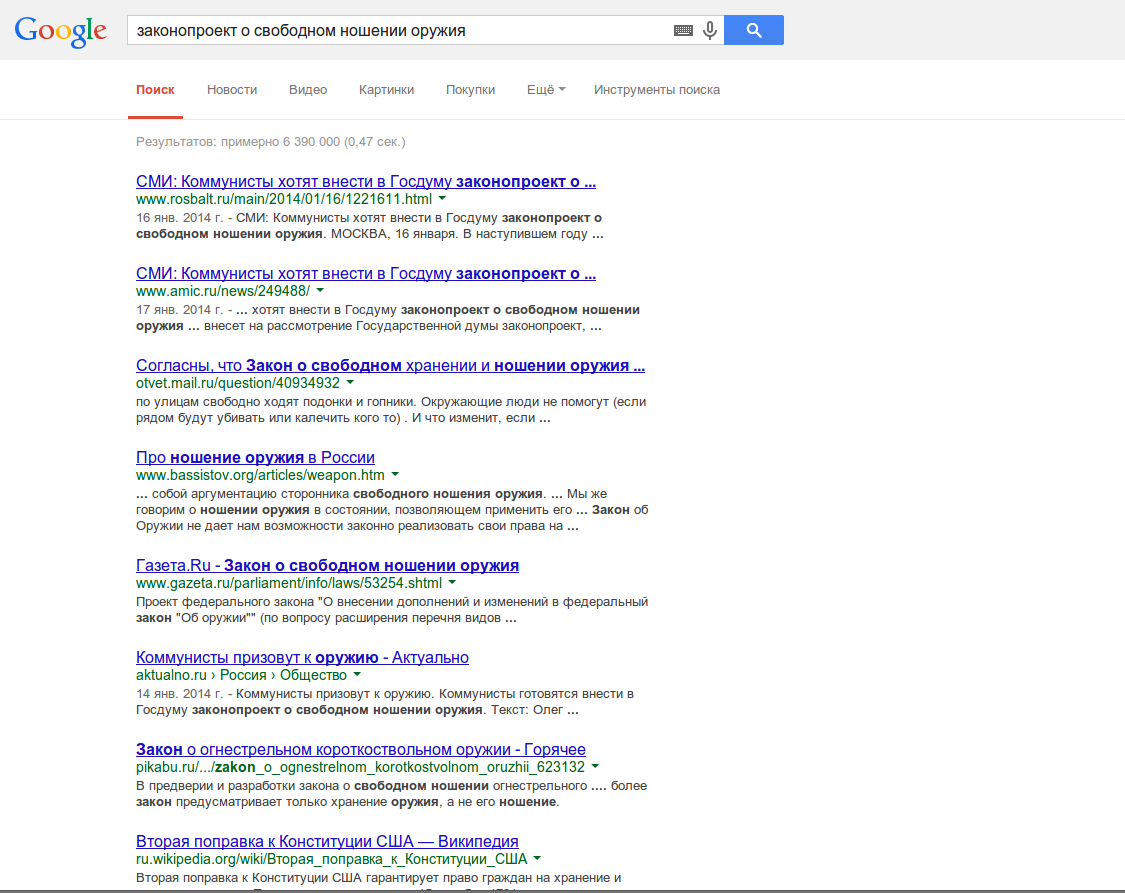Expand the Ещё dropdown menu

click(546, 90)
